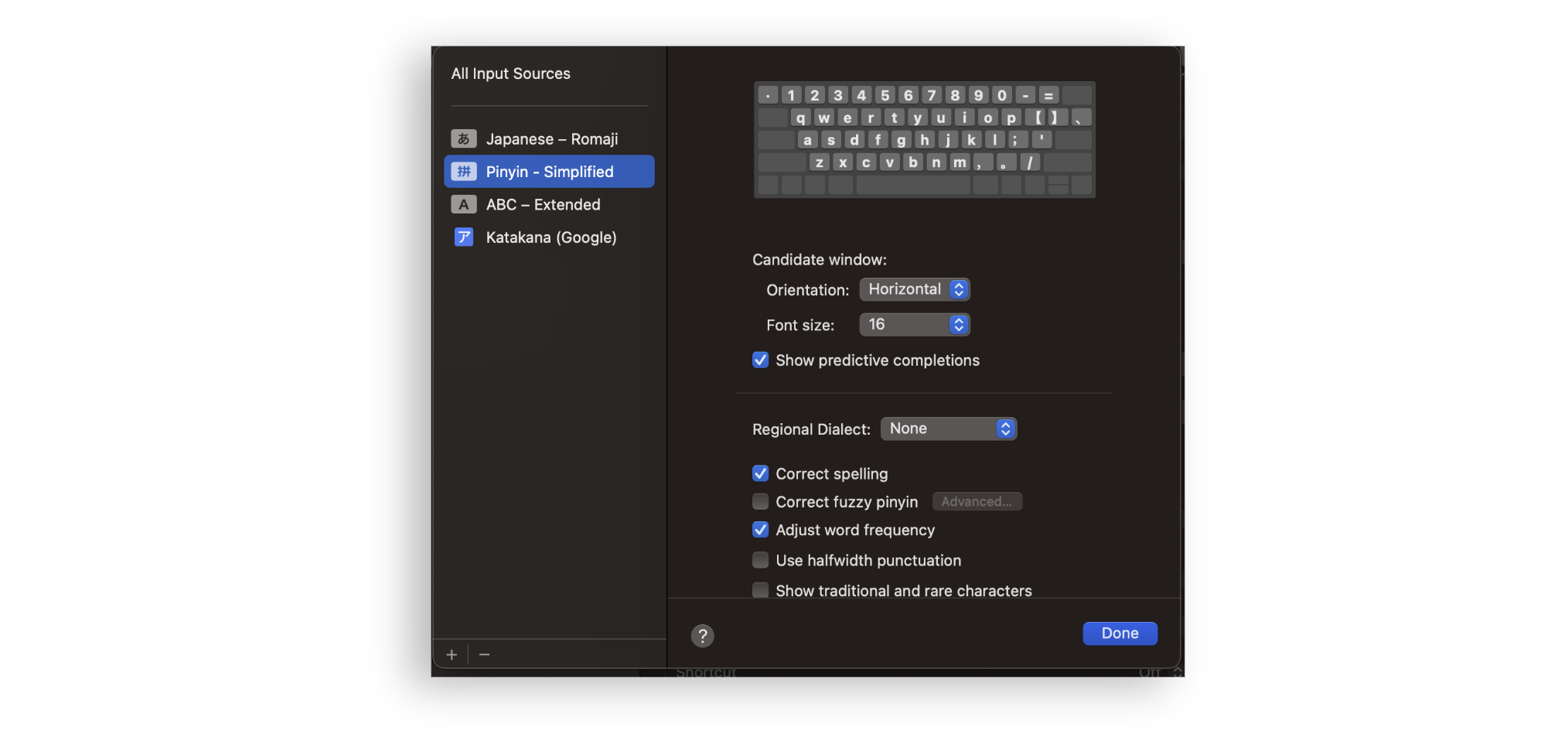Toggle Show predictive completions checkbox
The height and width of the screenshot is (741, 1568).
761,360
